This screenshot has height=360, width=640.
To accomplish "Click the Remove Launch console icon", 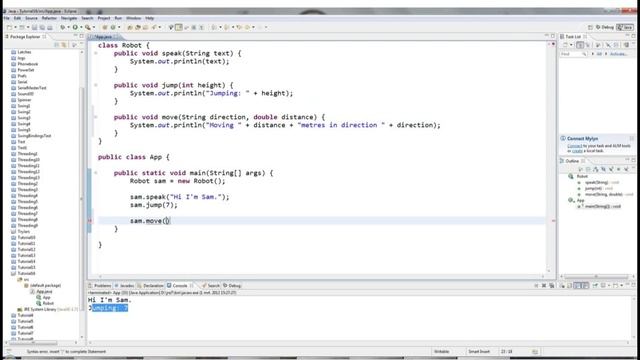I will click(544, 286).
